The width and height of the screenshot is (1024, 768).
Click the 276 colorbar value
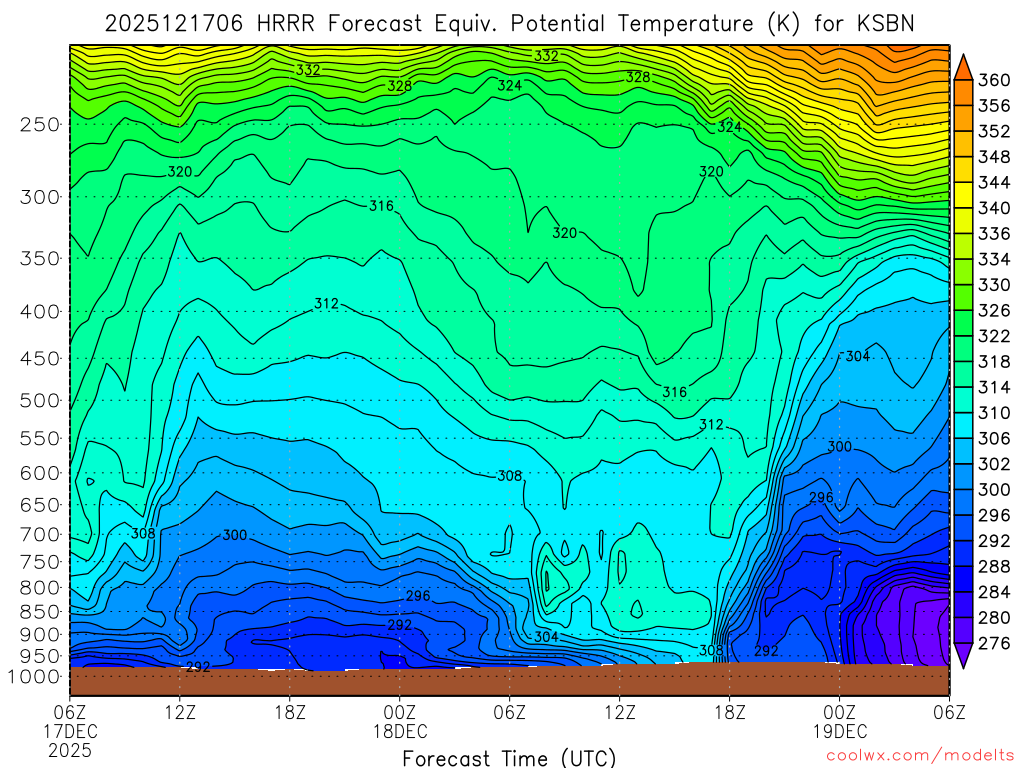click(994, 643)
